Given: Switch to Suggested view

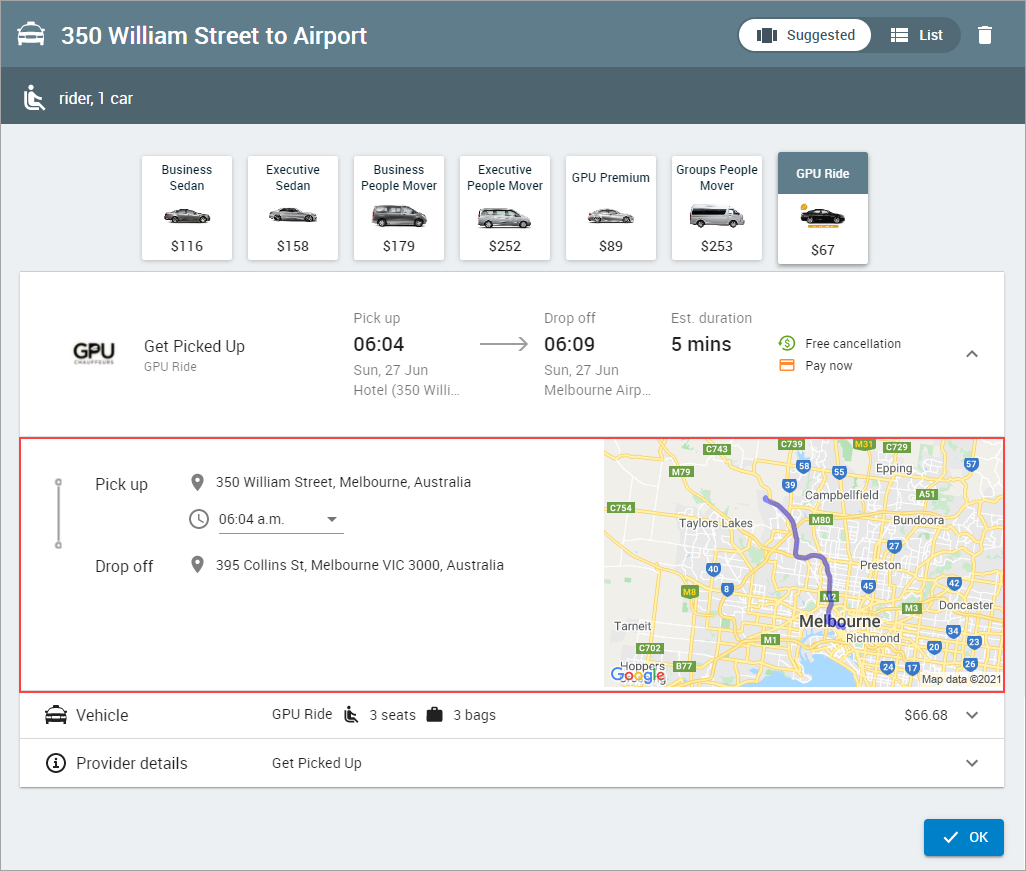Looking at the screenshot, I should click(805, 35).
